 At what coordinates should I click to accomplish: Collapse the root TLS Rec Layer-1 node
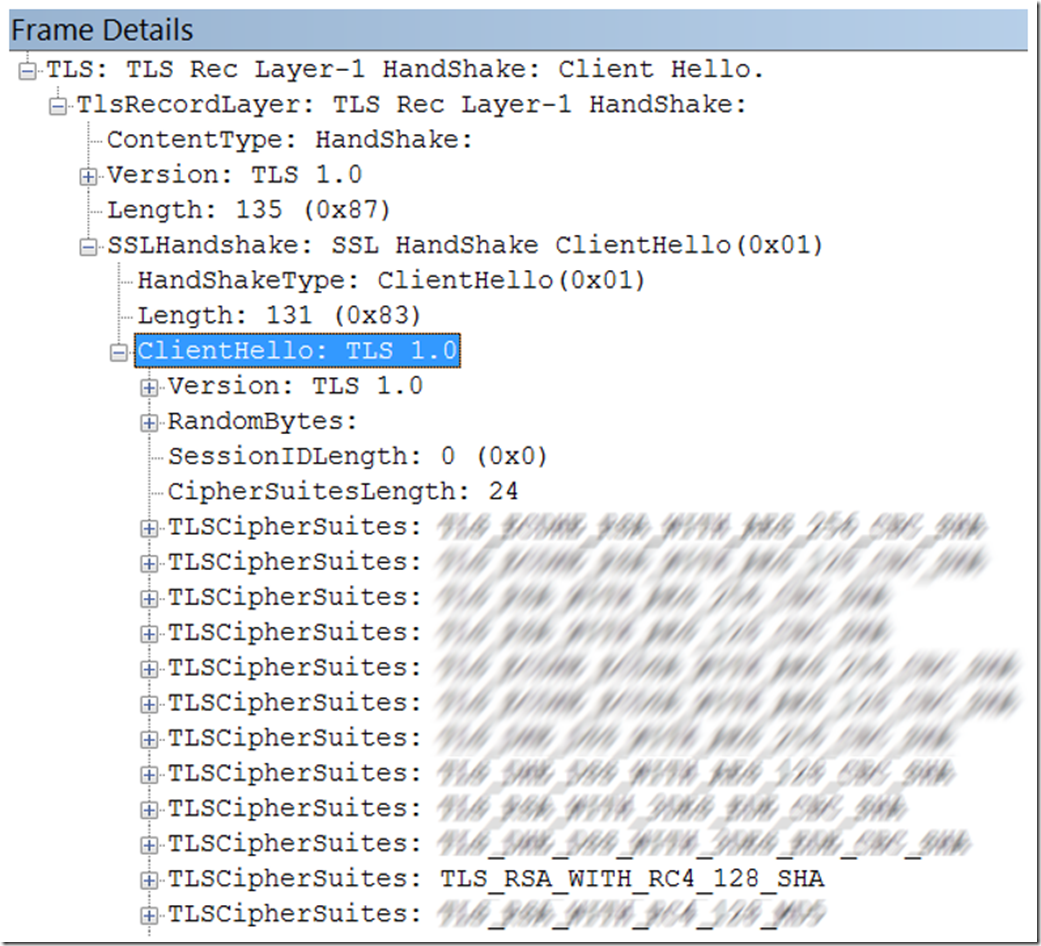pos(27,70)
